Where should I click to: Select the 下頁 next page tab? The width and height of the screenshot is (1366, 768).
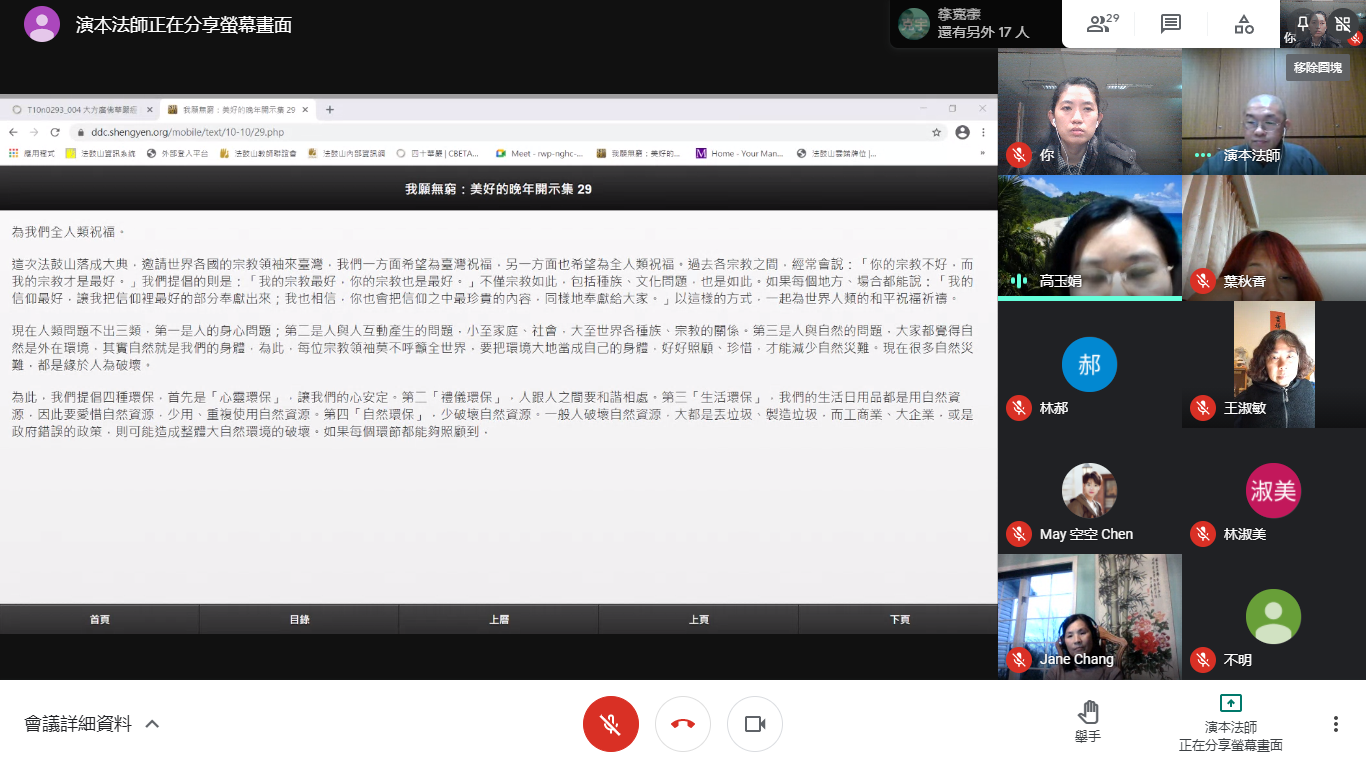[x=899, y=620]
